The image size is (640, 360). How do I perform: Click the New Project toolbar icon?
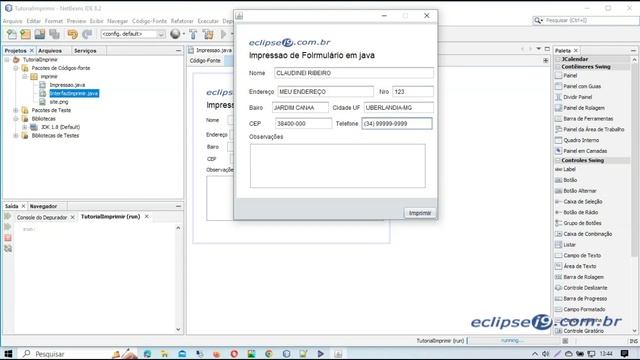[26, 34]
